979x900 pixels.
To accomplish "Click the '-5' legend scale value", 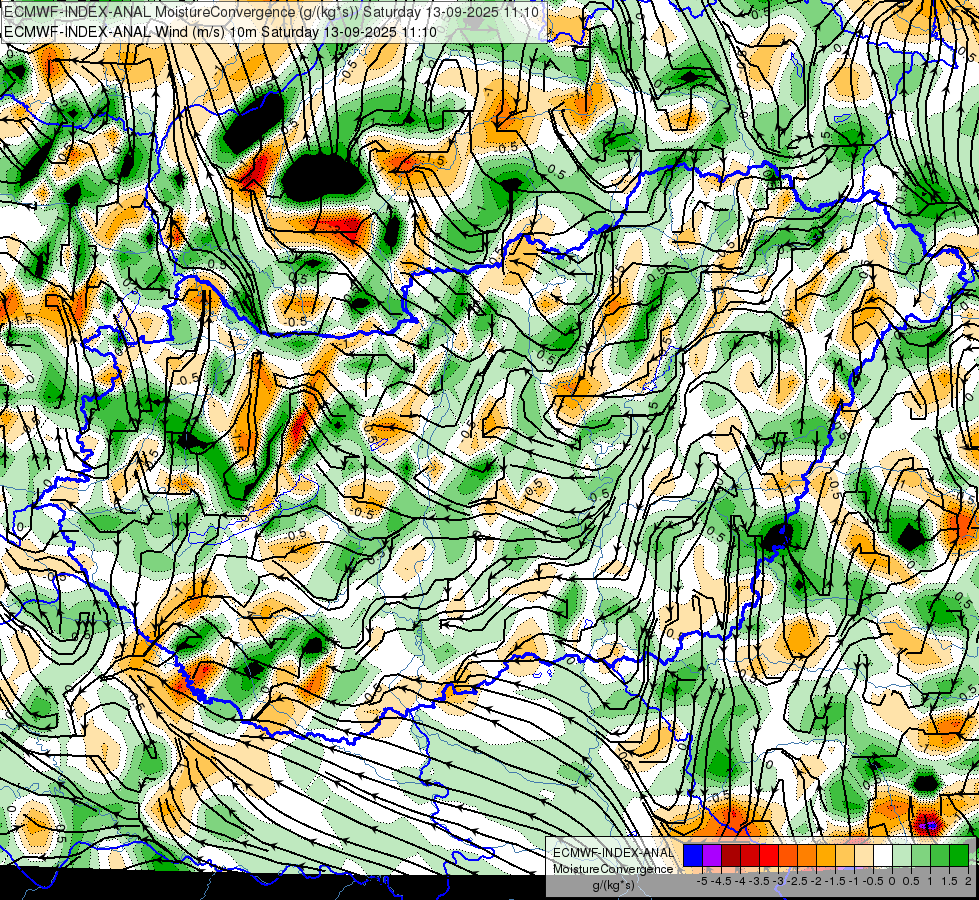I will pyautogui.click(x=702, y=881).
